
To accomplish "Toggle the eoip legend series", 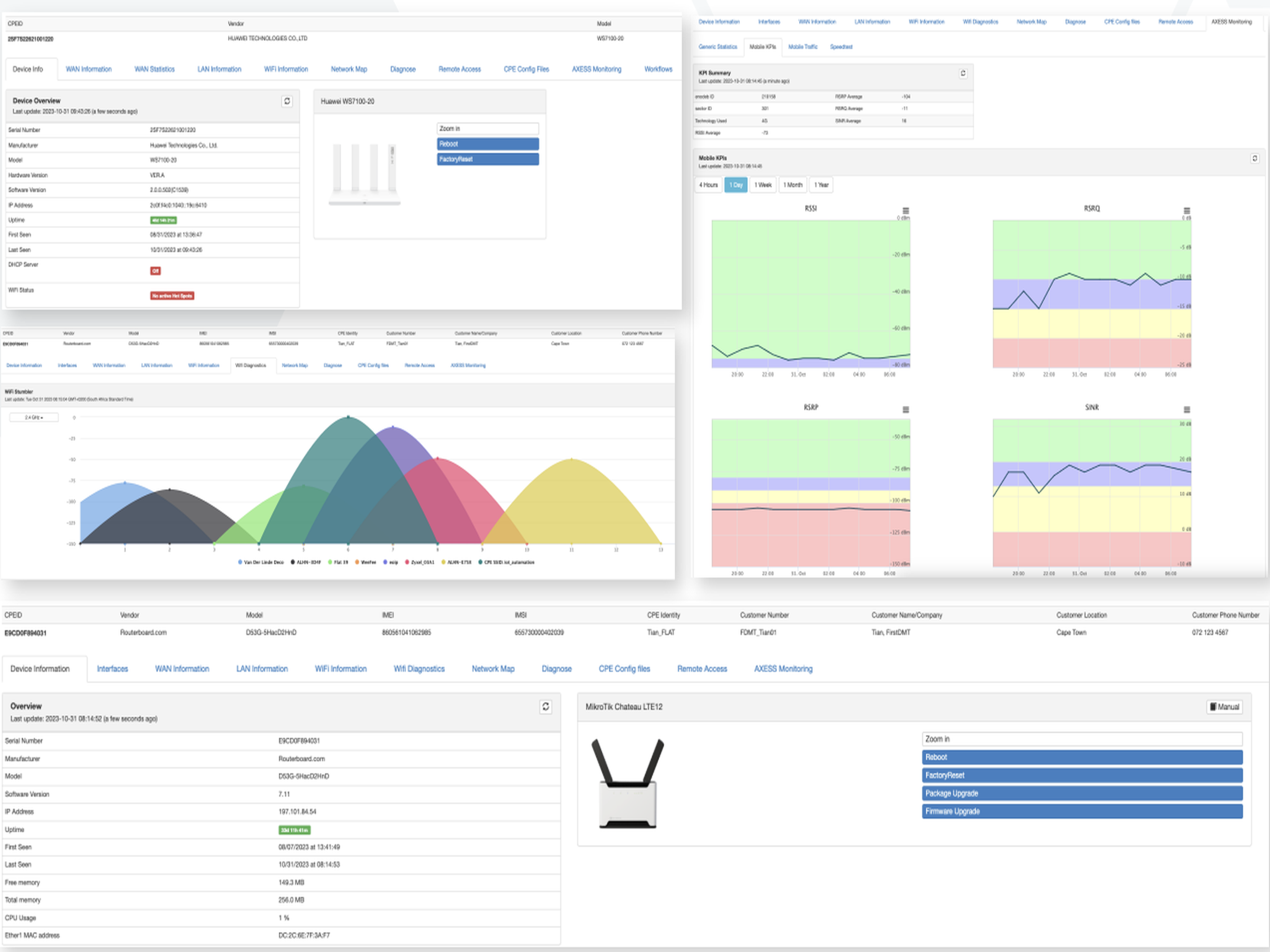I will 391,562.
